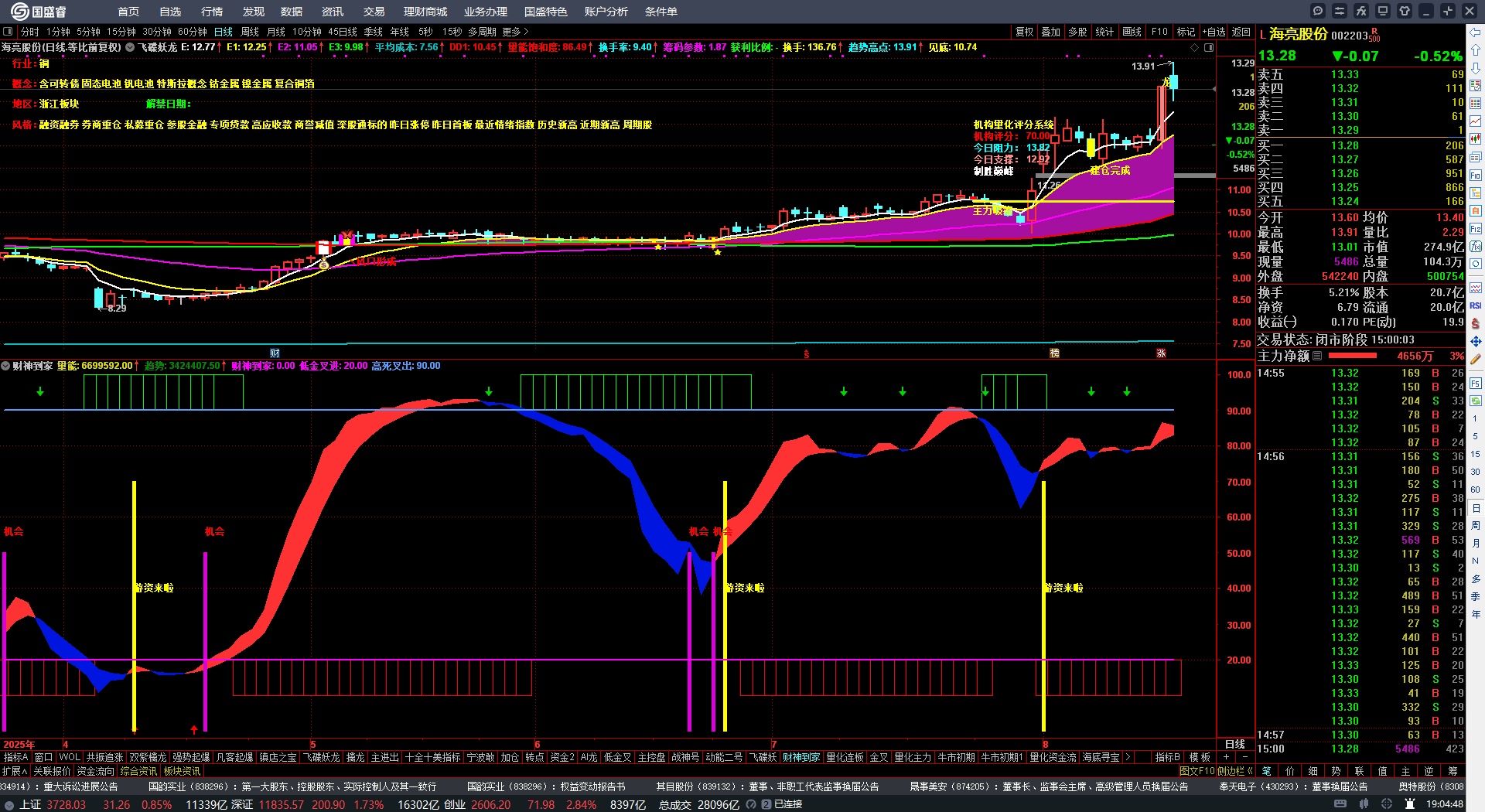The image size is (1485, 812).
Task: Click the move arrows icon in right sidebar
Action: point(1476,341)
